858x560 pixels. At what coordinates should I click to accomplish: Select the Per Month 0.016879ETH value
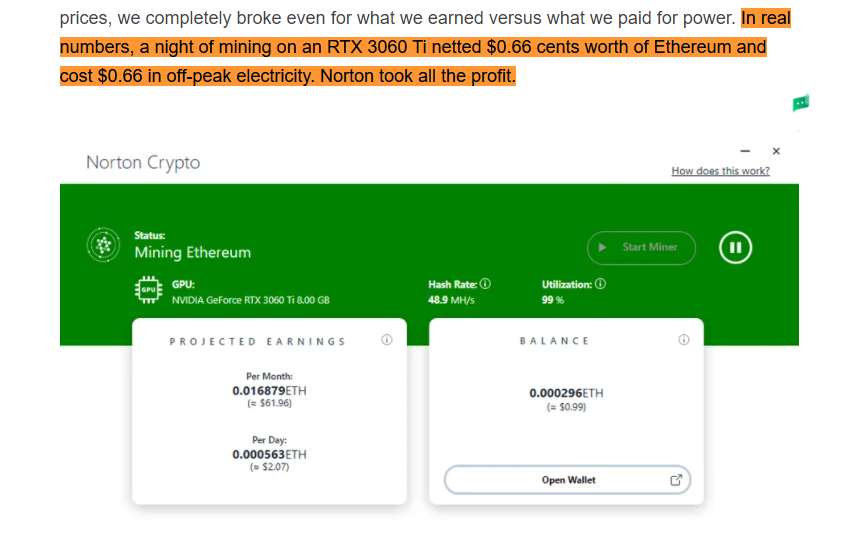coord(269,390)
